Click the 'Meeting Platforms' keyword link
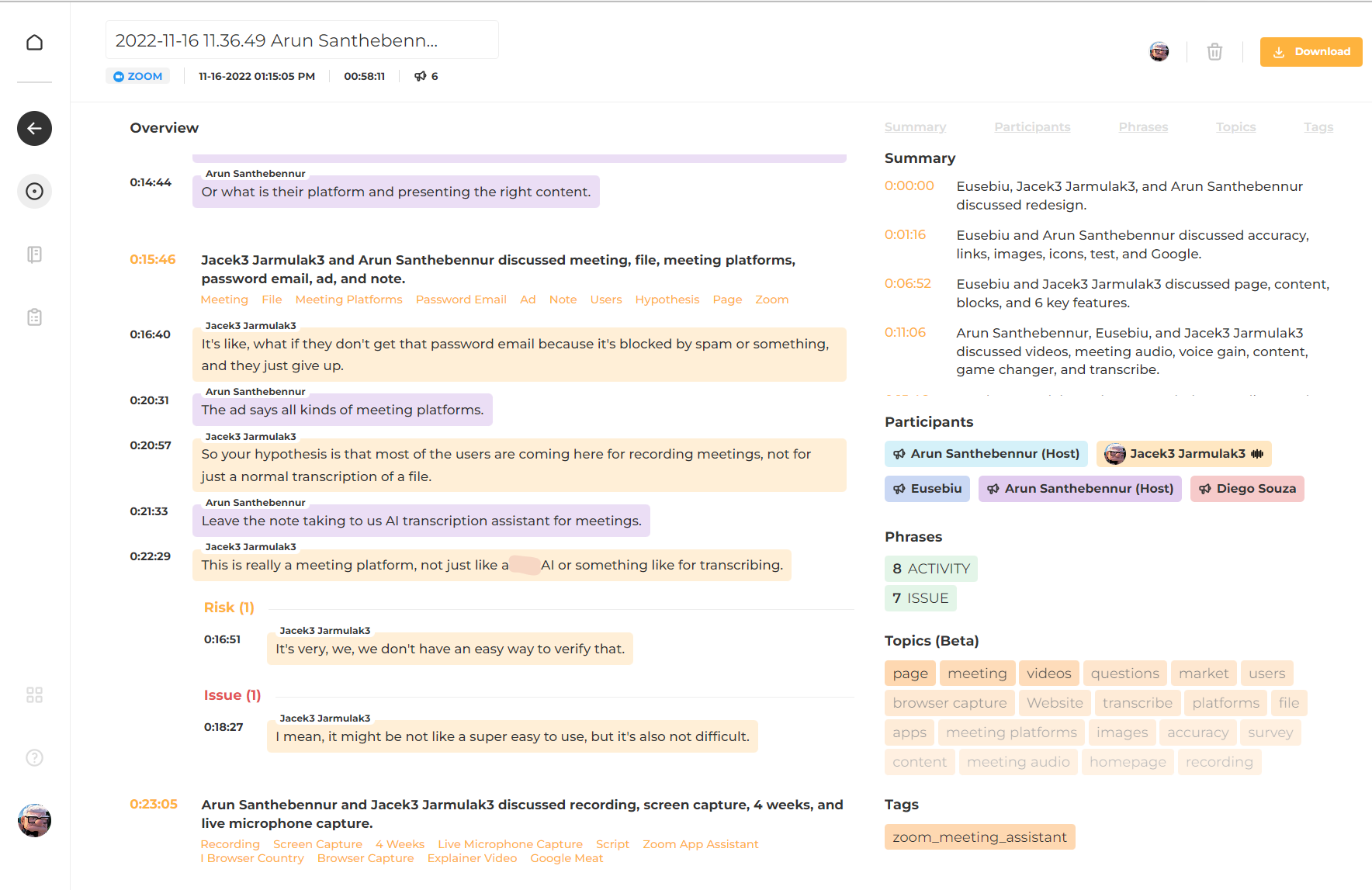Viewport: 1372px width, 890px height. point(348,300)
